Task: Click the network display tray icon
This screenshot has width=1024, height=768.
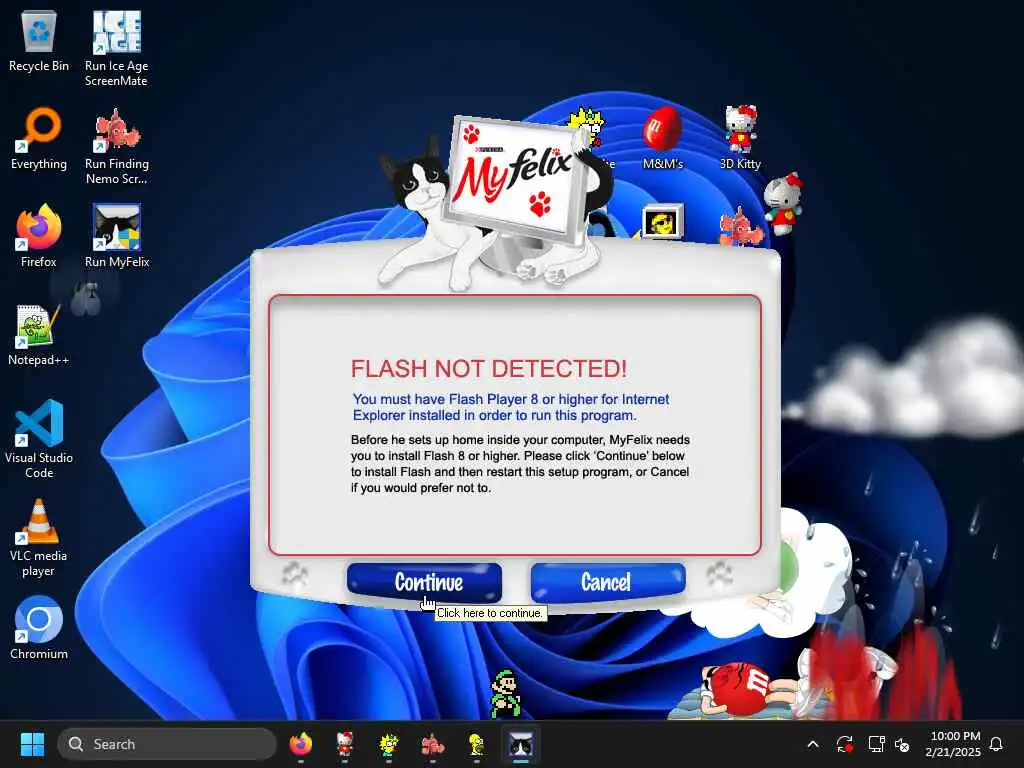Action: (x=876, y=744)
